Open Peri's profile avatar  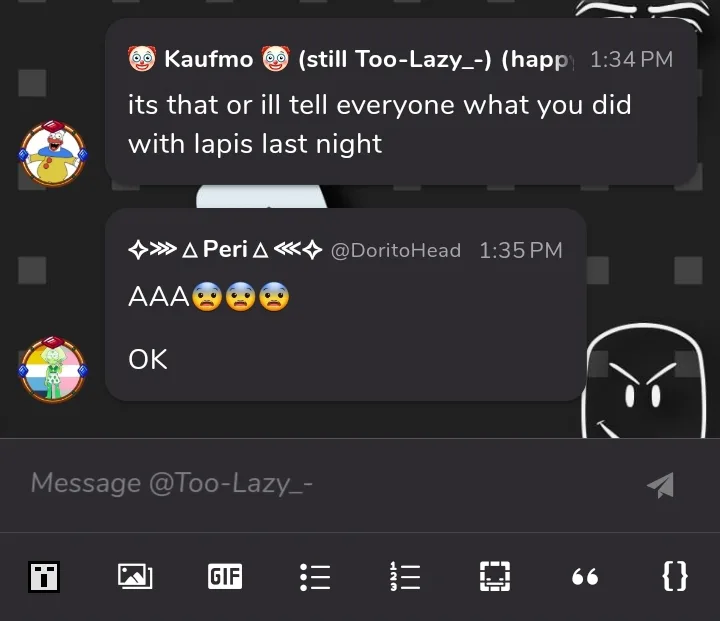pyautogui.click(x=53, y=369)
